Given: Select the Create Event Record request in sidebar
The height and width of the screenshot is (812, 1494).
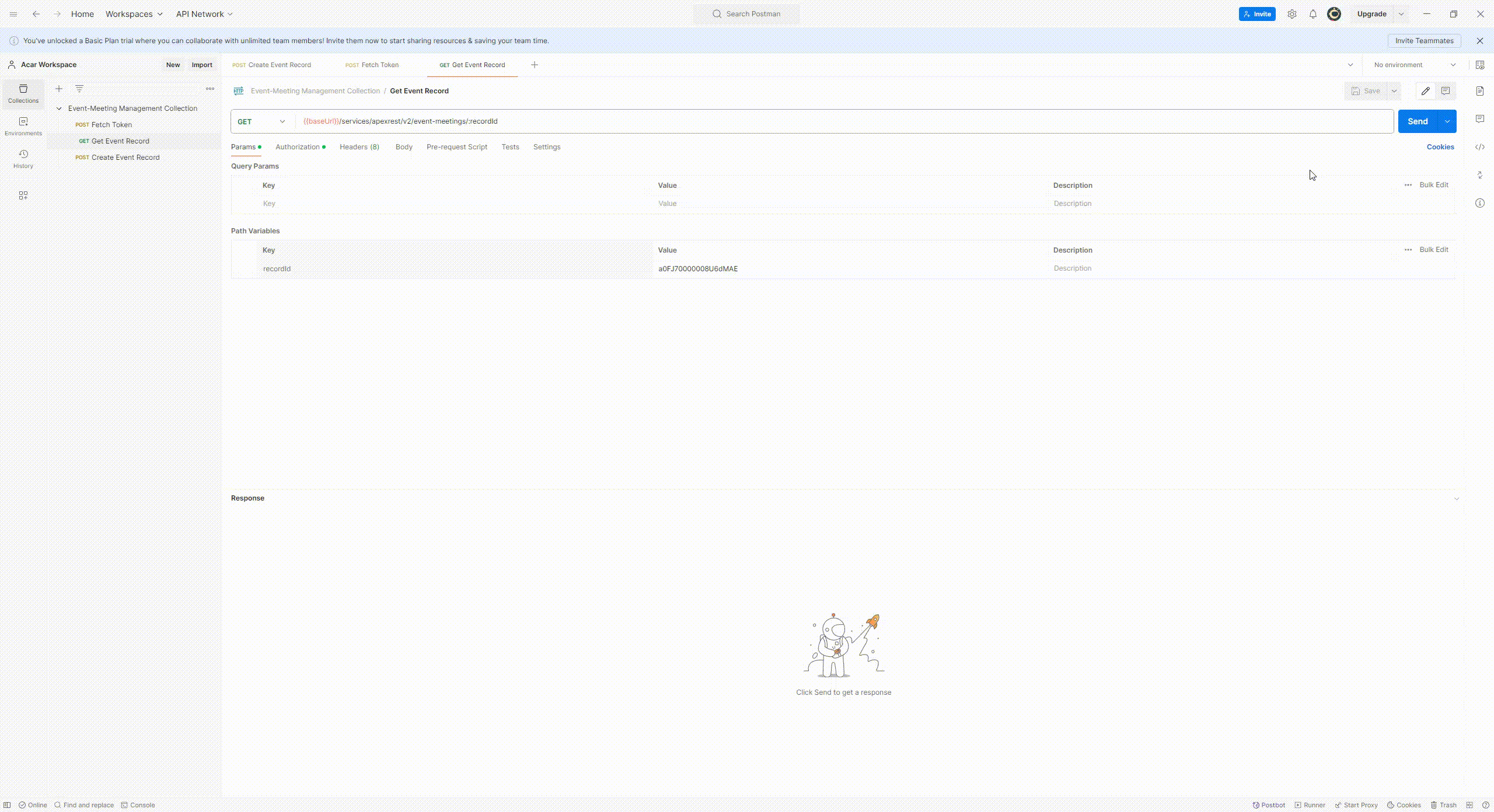Looking at the screenshot, I should 125,157.
